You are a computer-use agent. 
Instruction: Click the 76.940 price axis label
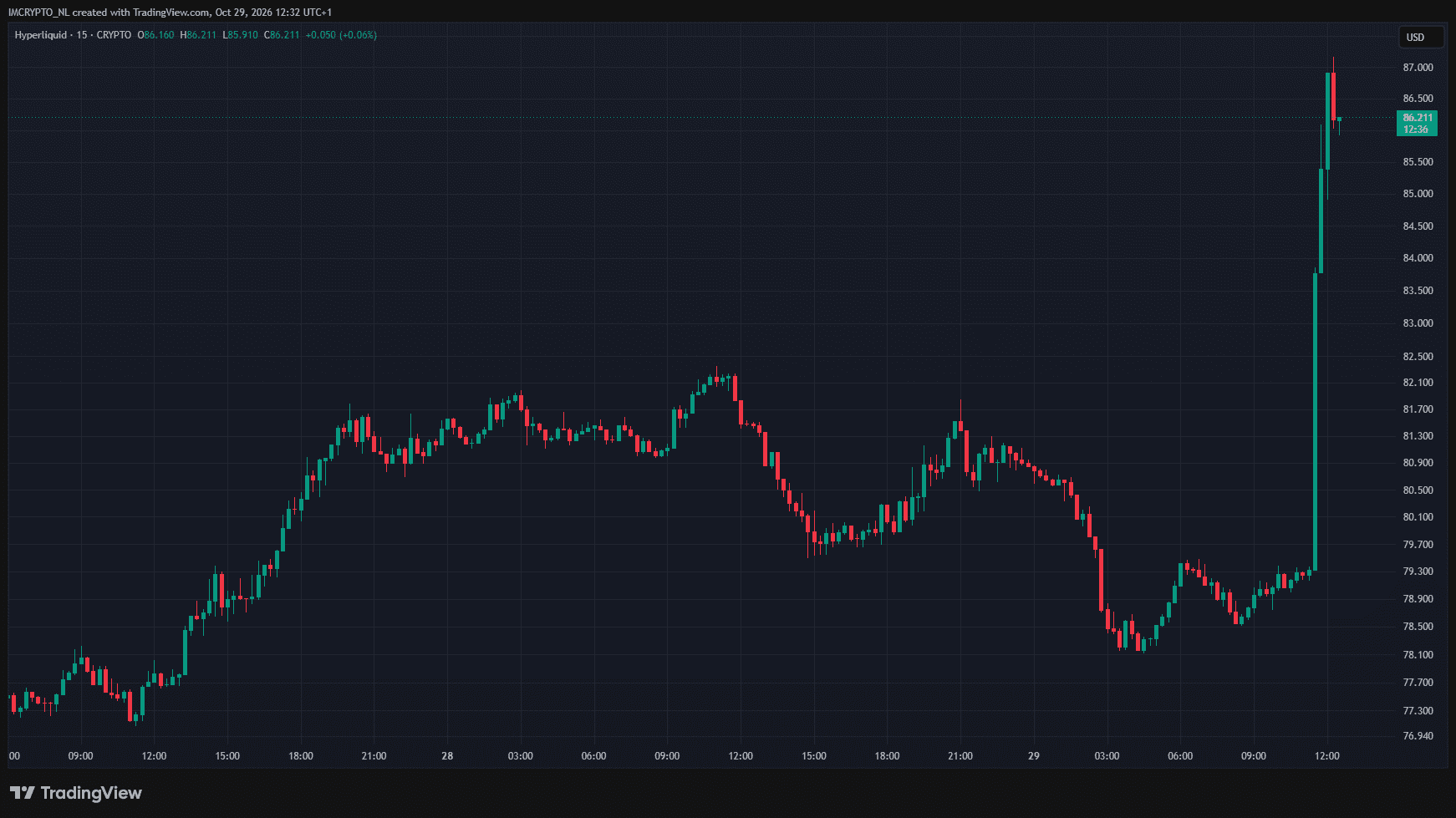(x=1418, y=736)
